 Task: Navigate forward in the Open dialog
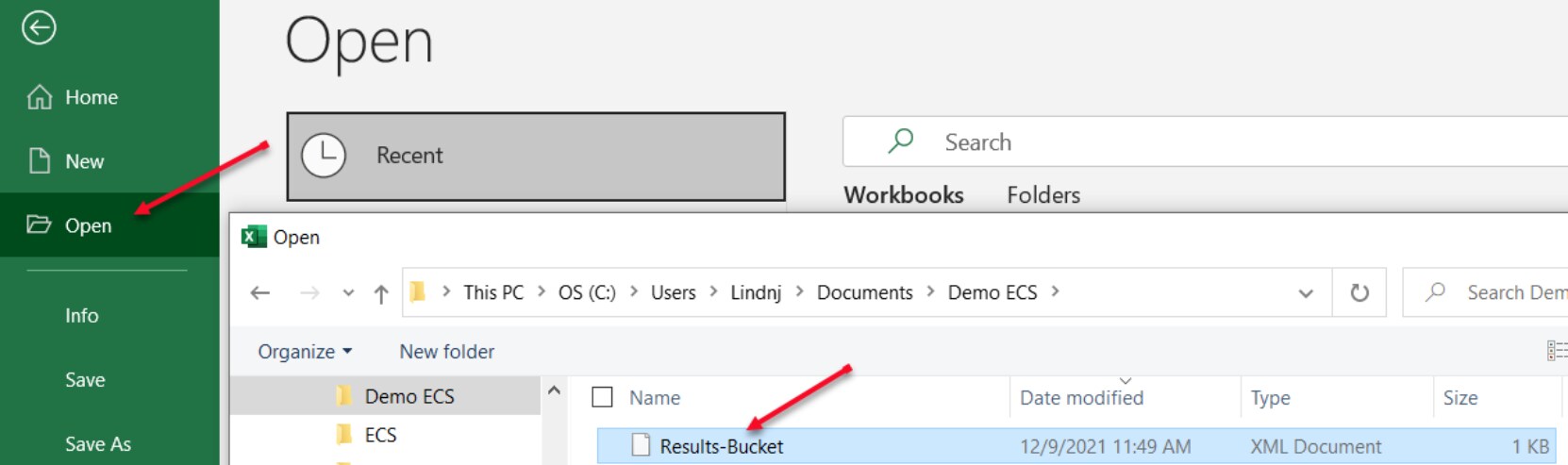[309, 293]
